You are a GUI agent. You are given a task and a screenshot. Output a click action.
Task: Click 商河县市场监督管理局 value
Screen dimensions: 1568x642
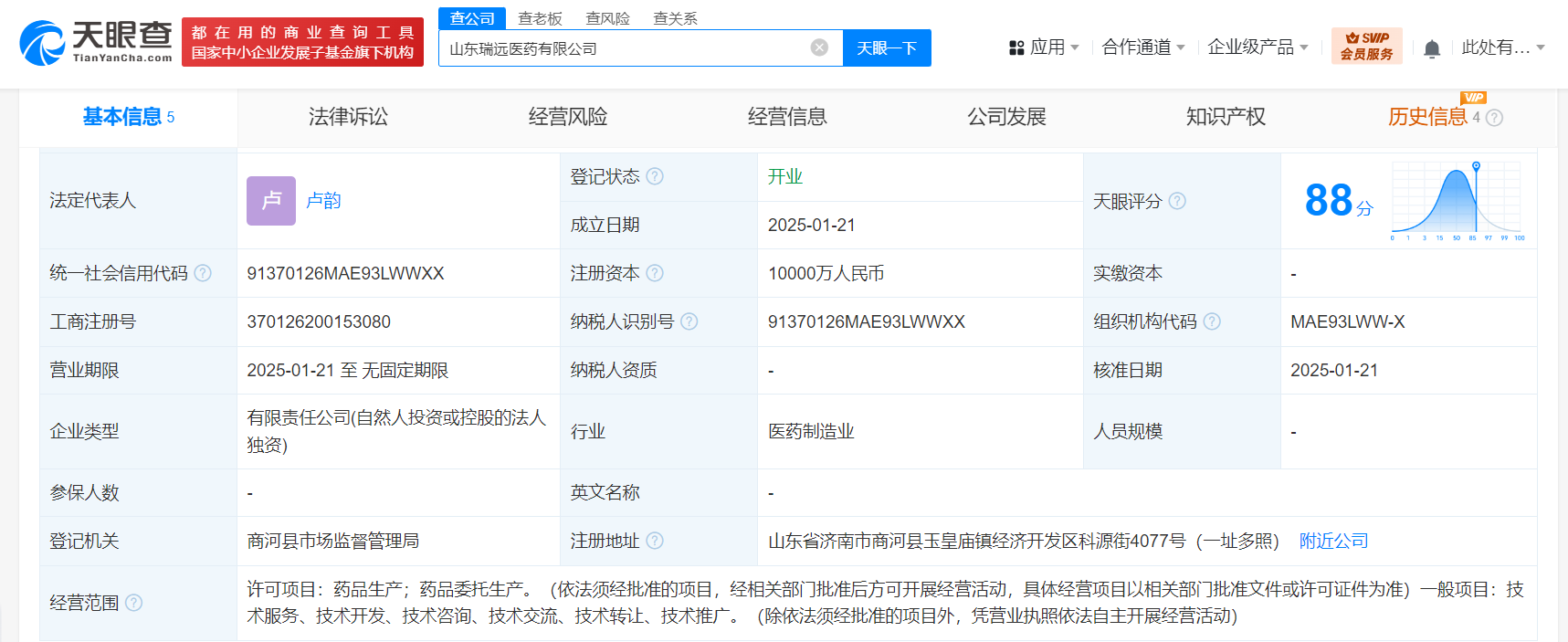coord(333,541)
